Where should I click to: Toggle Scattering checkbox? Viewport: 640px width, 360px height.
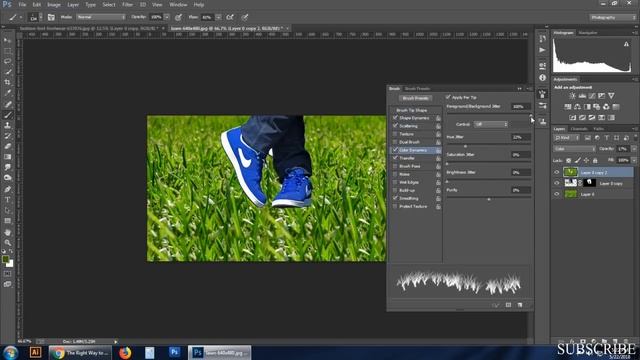pyautogui.click(x=395, y=126)
